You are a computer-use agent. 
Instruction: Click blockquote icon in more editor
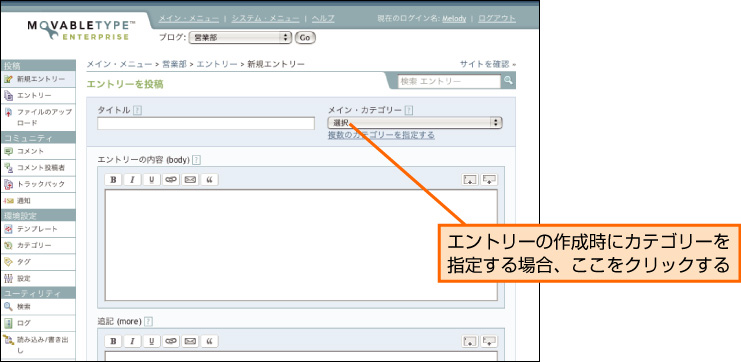point(209,341)
